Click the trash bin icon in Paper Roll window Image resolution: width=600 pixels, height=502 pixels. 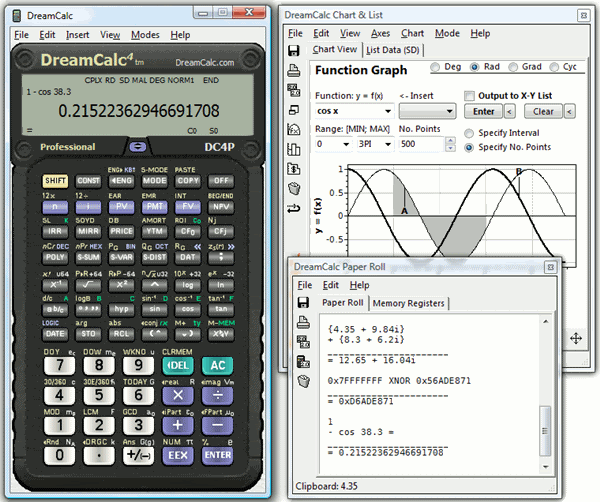[x=303, y=381]
